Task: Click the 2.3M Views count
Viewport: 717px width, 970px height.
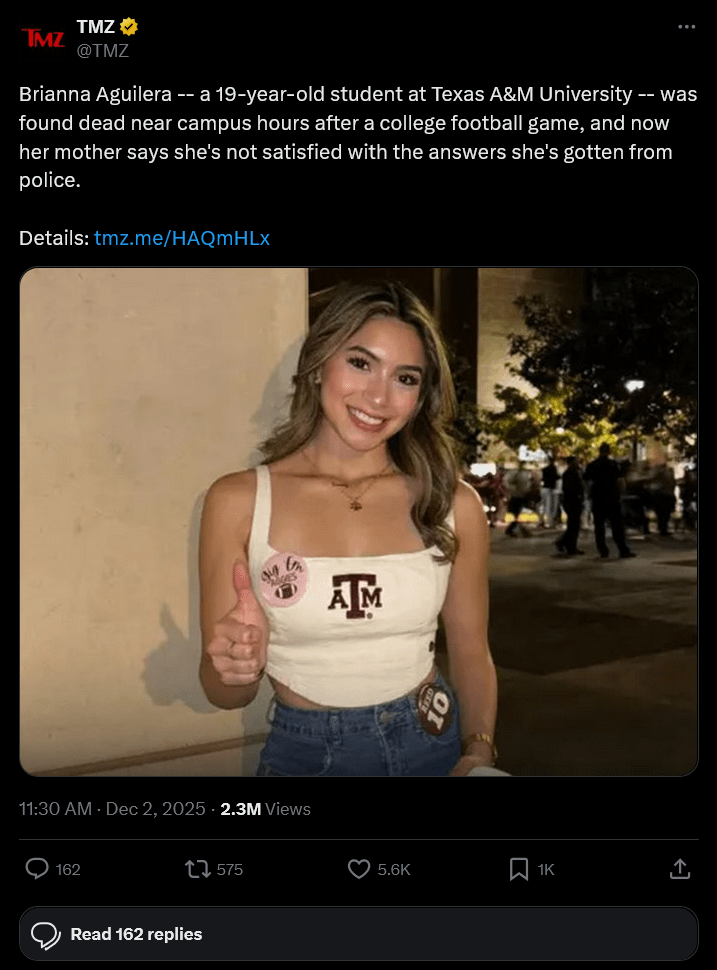Action: [265, 809]
